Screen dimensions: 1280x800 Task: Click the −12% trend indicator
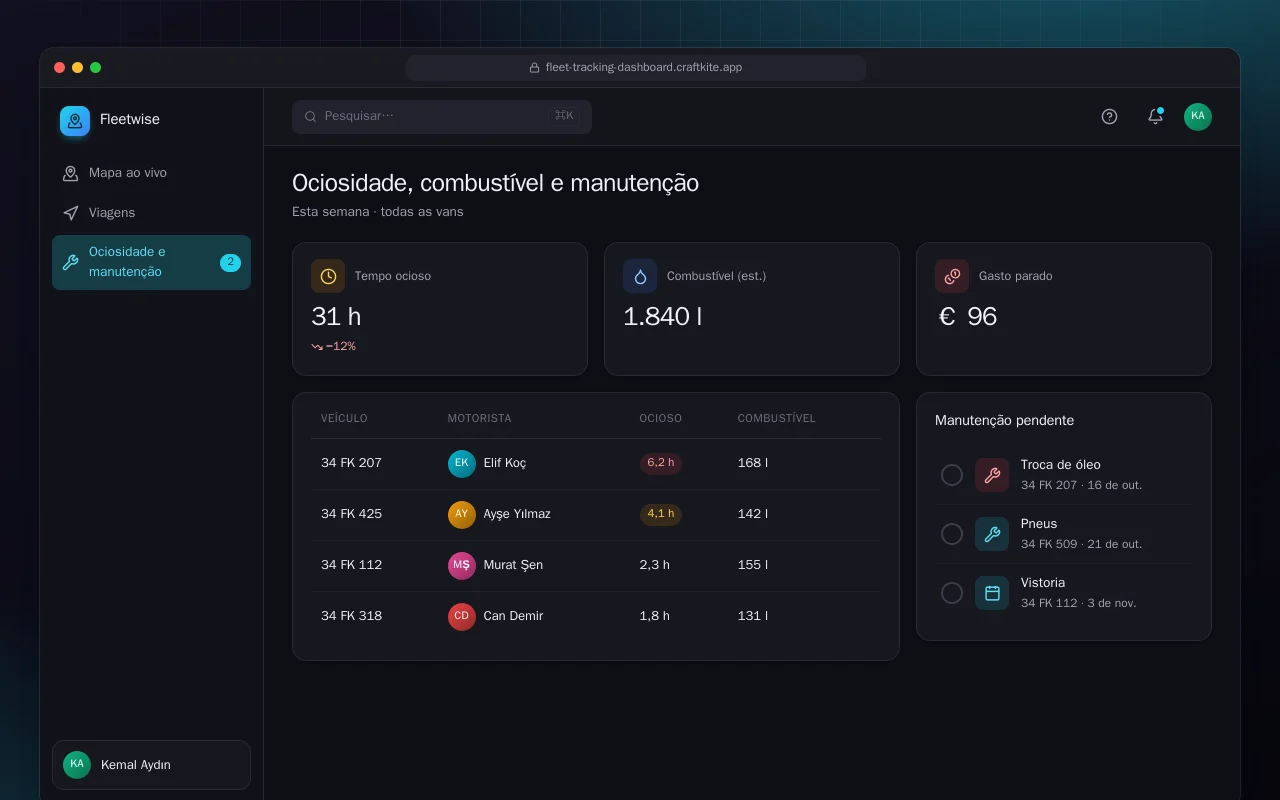[334, 347]
